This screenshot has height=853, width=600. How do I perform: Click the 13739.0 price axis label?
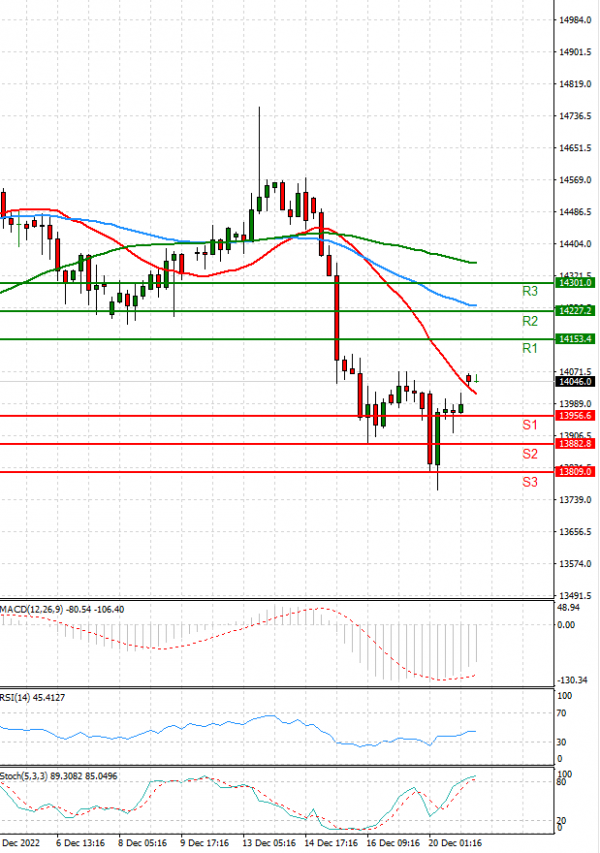[x=575, y=500]
